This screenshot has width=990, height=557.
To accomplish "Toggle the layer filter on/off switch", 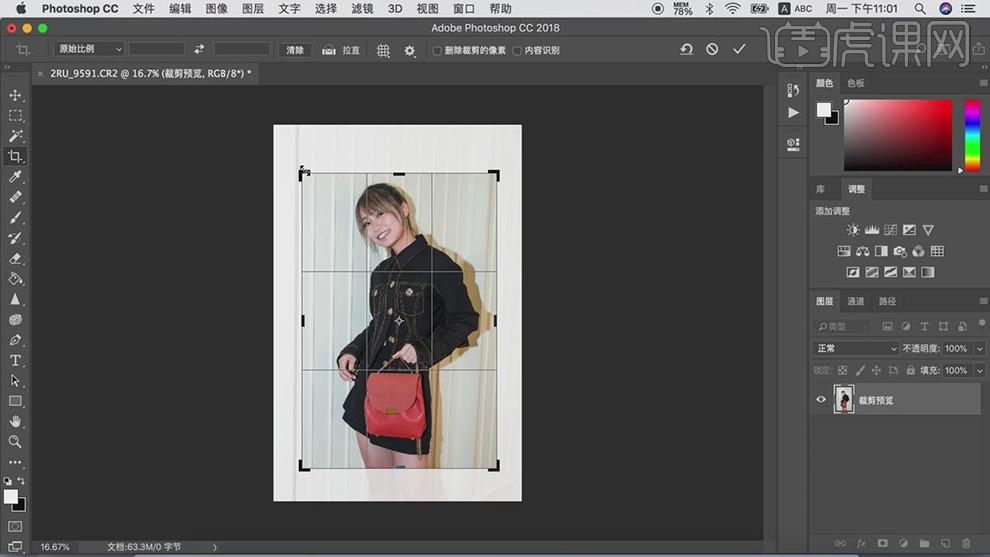I will click(x=982, y=323).
